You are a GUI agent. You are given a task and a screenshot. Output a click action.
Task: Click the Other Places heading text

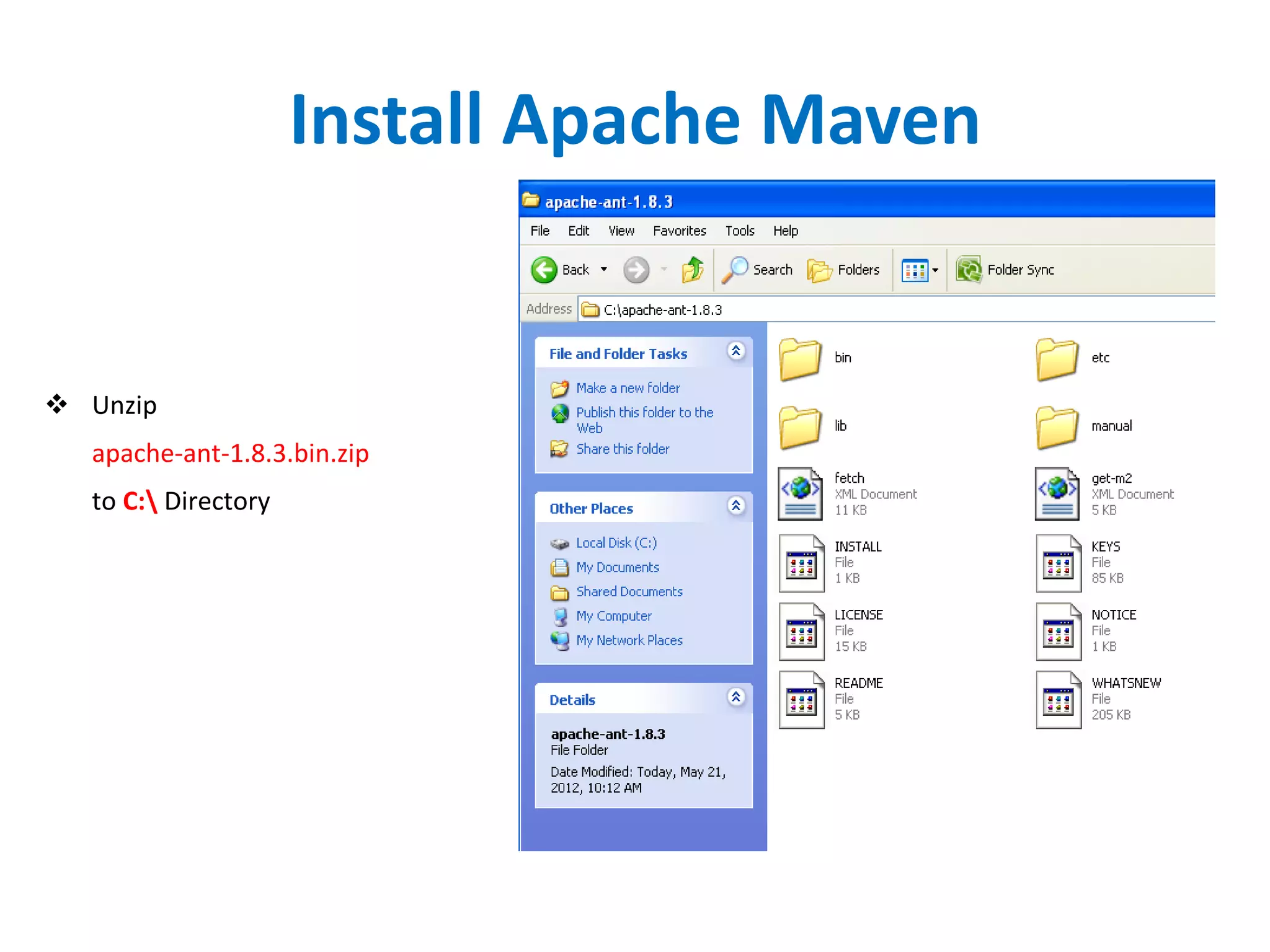(x=591, y=509)
